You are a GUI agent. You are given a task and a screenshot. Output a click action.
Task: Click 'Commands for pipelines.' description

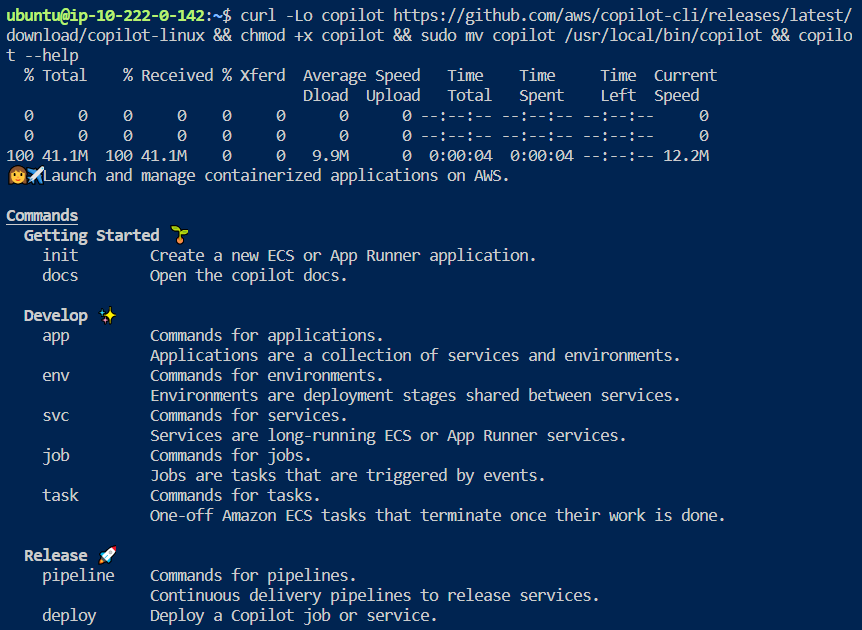(253, 576)
